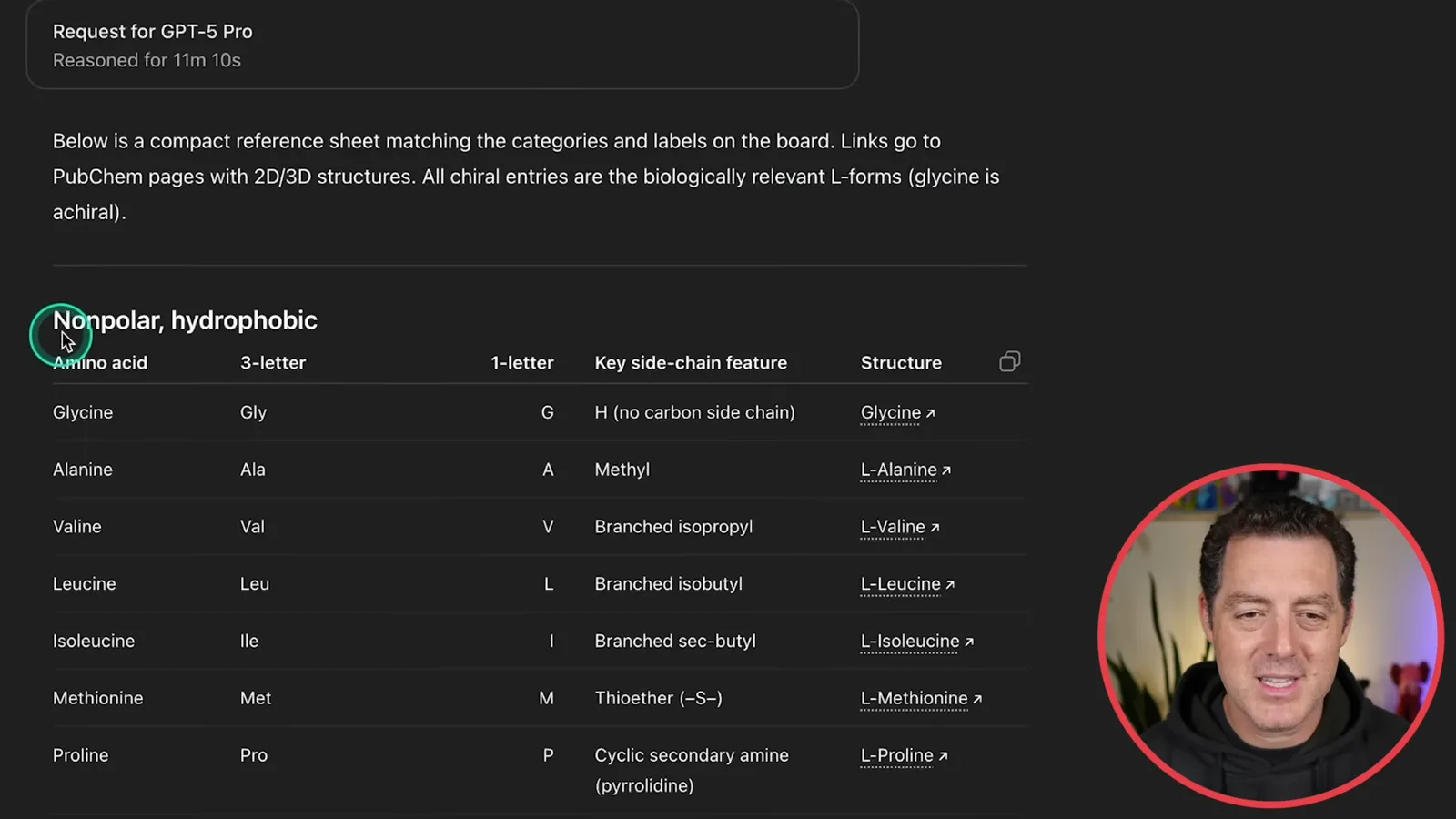
Task: Click the Key side-chain feature column header
Action: point(691,362)
